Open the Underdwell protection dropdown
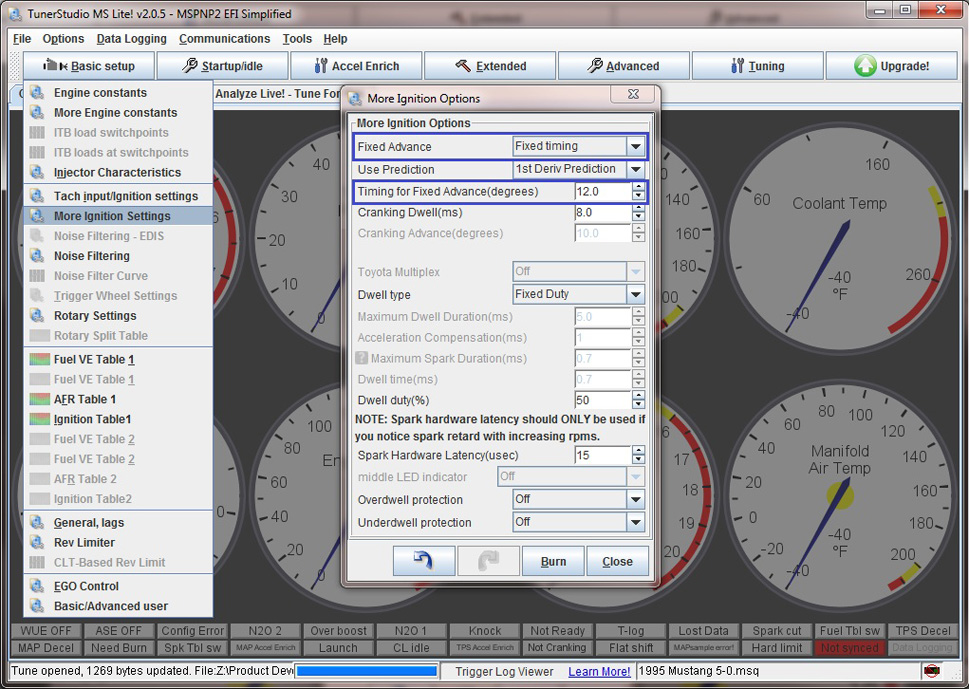This screenshot has height=689, width=969. (635, 522)
